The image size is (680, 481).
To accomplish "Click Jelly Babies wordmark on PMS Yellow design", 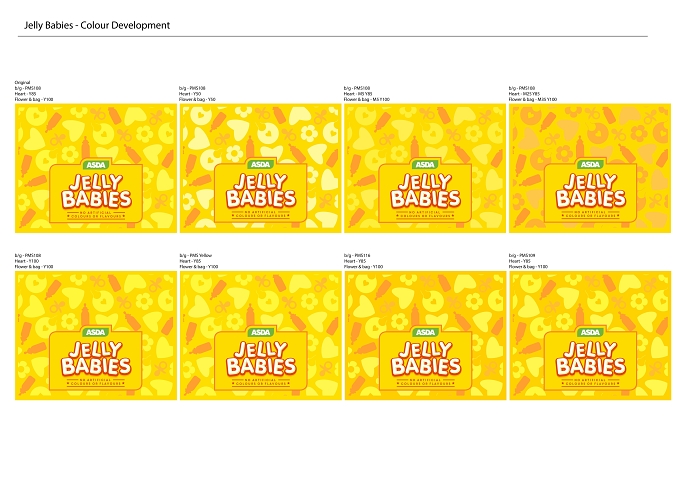I will [x=261, y=359].
